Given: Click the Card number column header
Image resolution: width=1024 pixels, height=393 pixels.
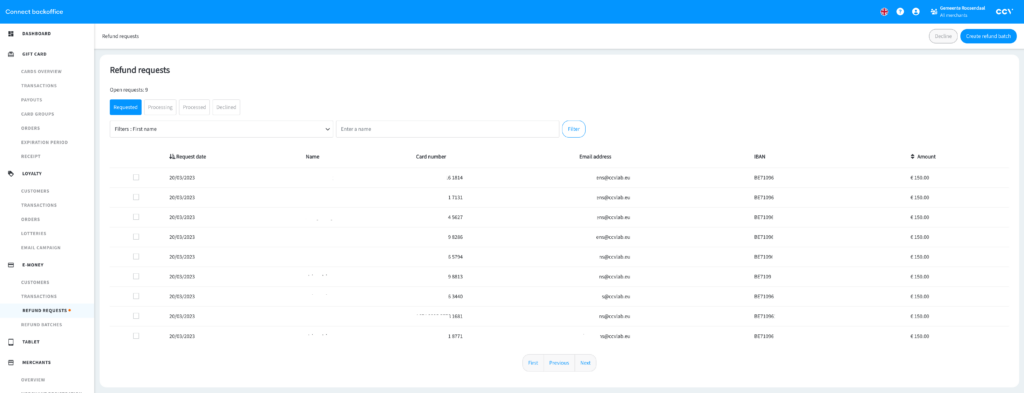Looking at the screenshot, I should point(431,157).
